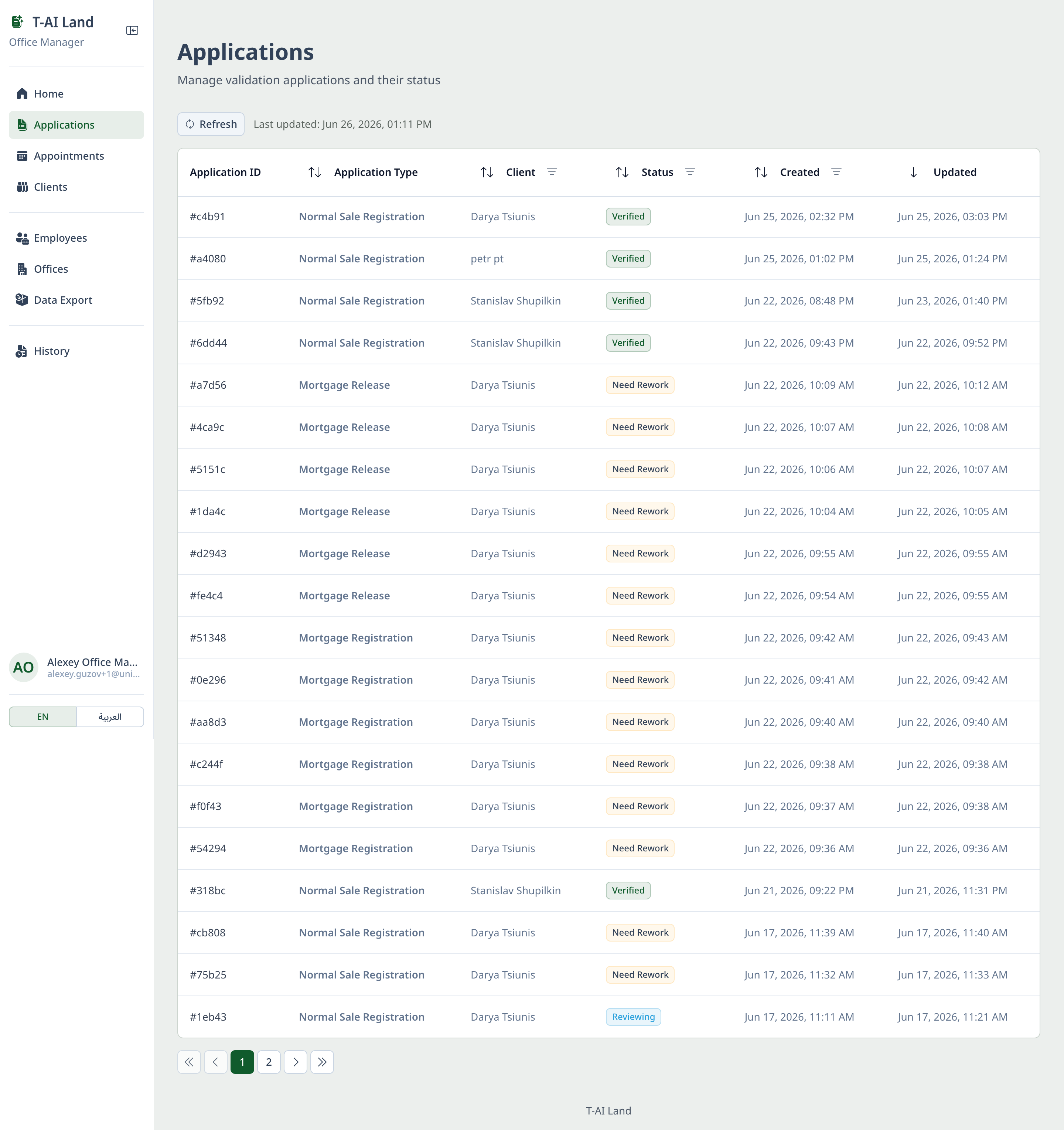Open the Client column filter
The image size is (1064, 1130).
pos(551,172)
